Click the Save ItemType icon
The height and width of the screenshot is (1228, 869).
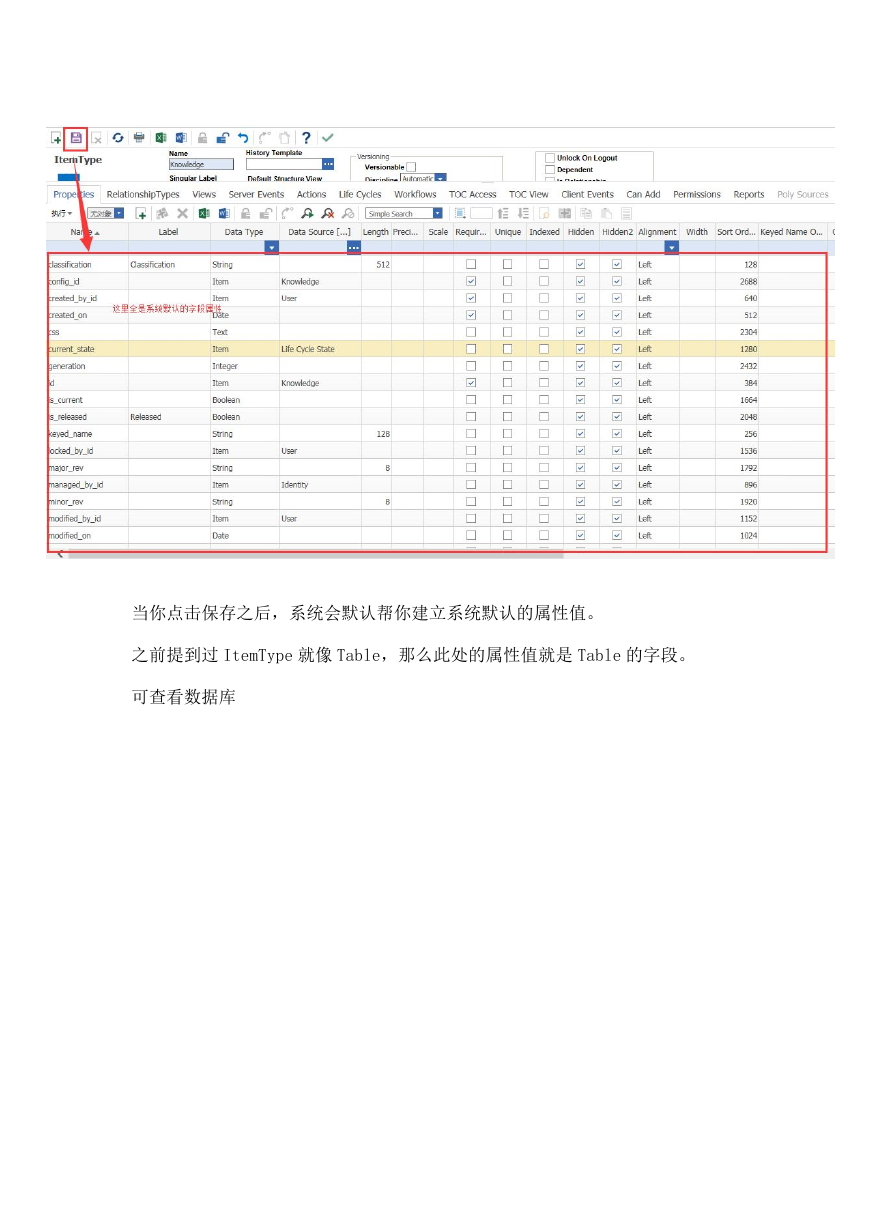pos(76,138)
